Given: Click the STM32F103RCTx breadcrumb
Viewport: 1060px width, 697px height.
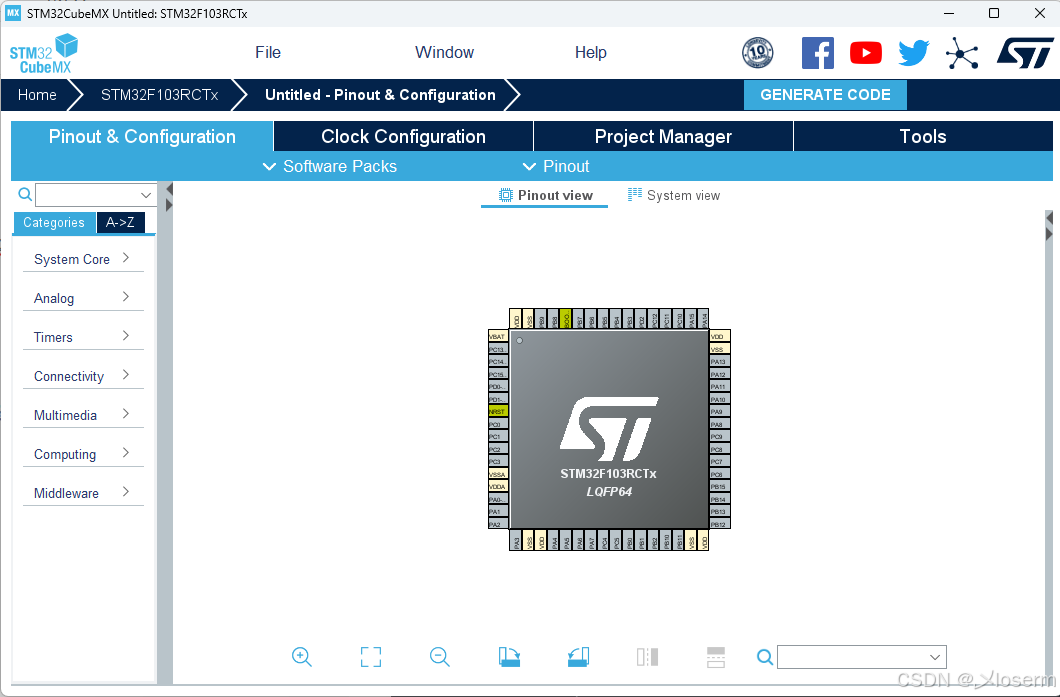Looking at the screenshot, I should [160, 95].
